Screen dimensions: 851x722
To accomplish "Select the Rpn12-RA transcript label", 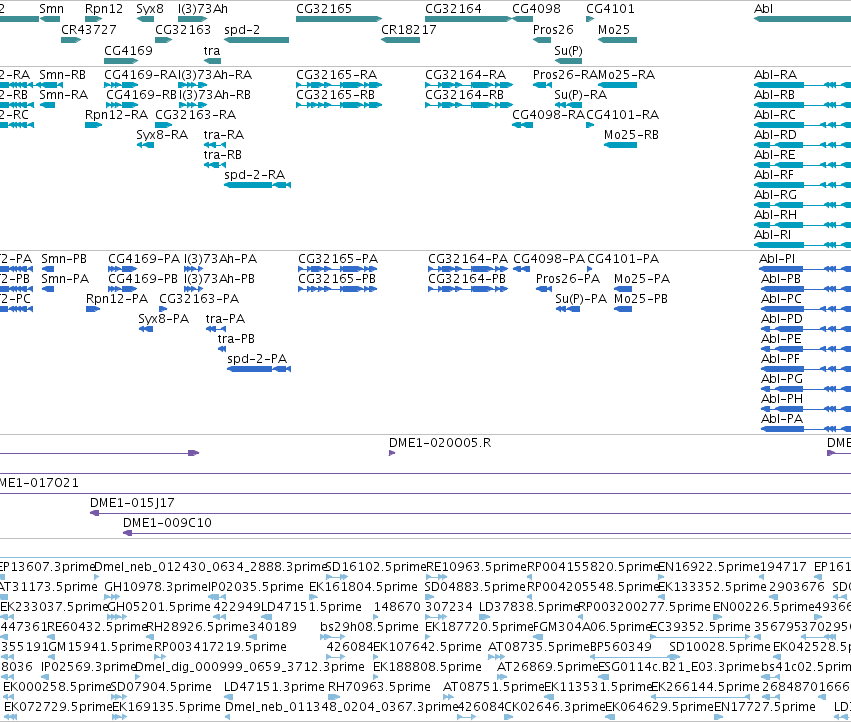I will (116, 115).
